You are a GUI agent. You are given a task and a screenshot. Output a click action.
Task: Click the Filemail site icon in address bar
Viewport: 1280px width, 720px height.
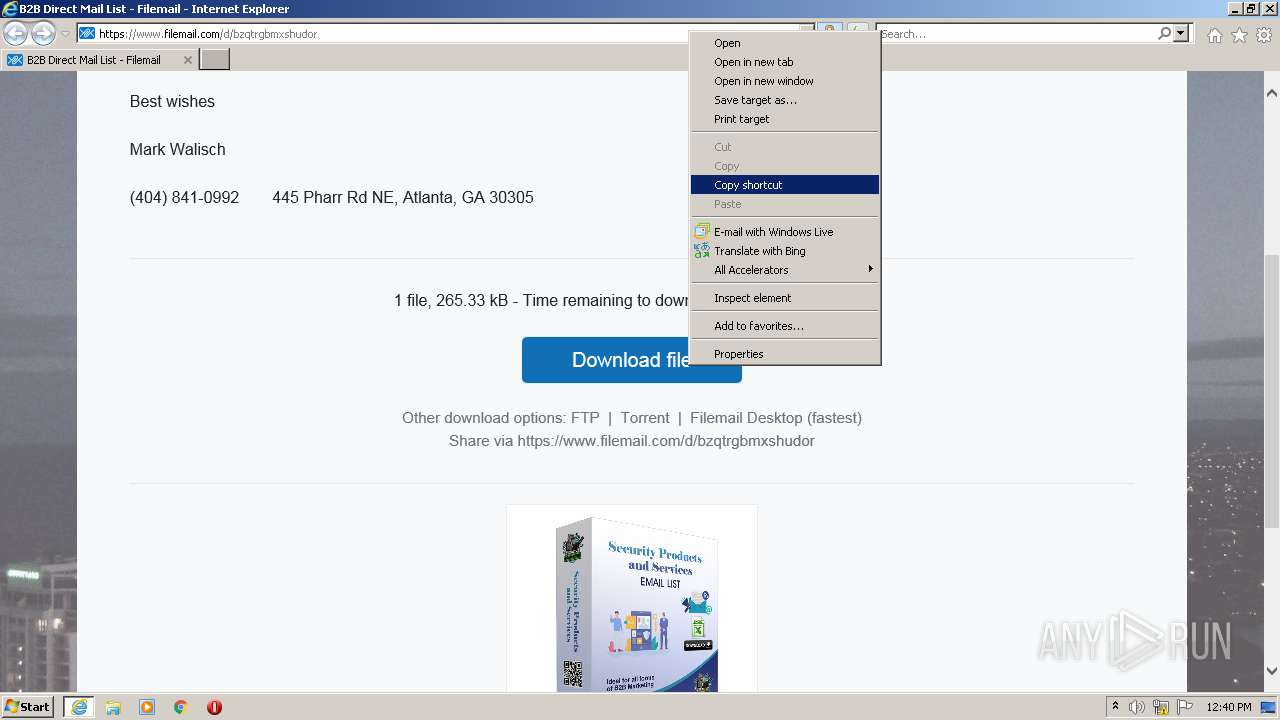click(x=87, y=34)
